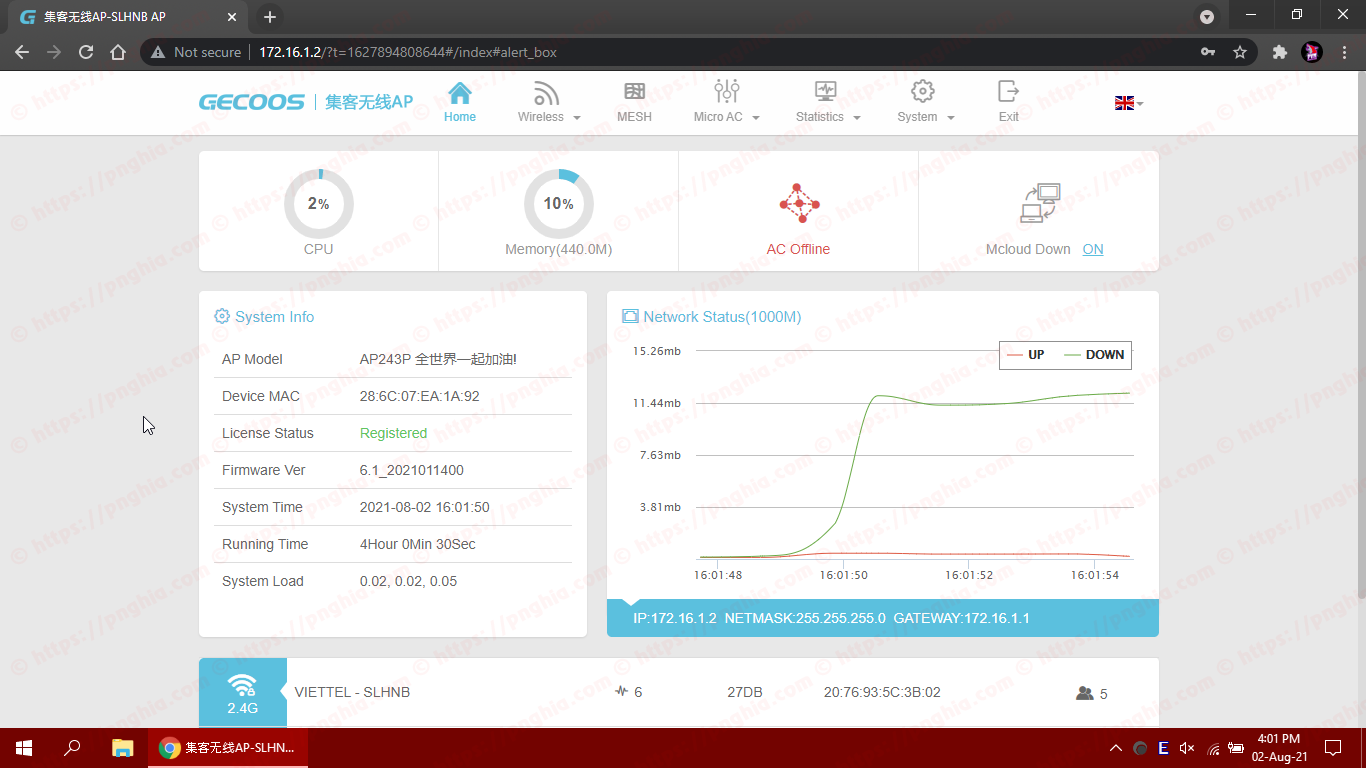Click the browser address bar URL
Screen dimensions: 1366x768
(x=408, y=52)
